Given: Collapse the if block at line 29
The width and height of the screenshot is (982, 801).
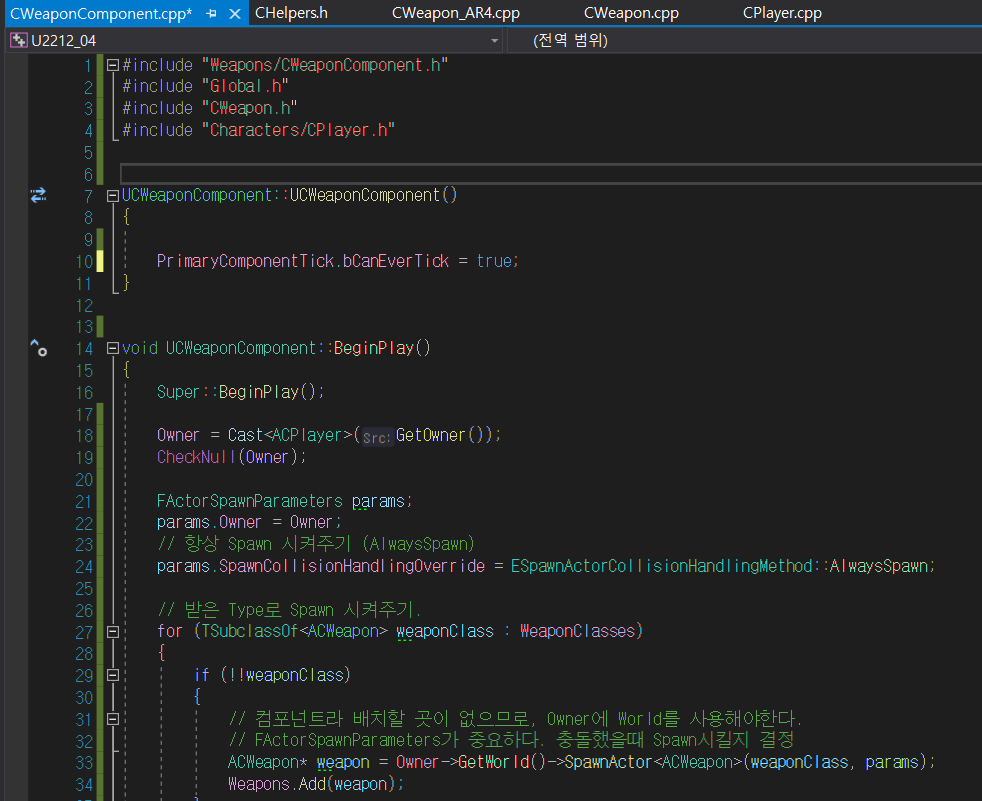Looking at the screenshot, I should pyautogui.click(x=113, y=675).
